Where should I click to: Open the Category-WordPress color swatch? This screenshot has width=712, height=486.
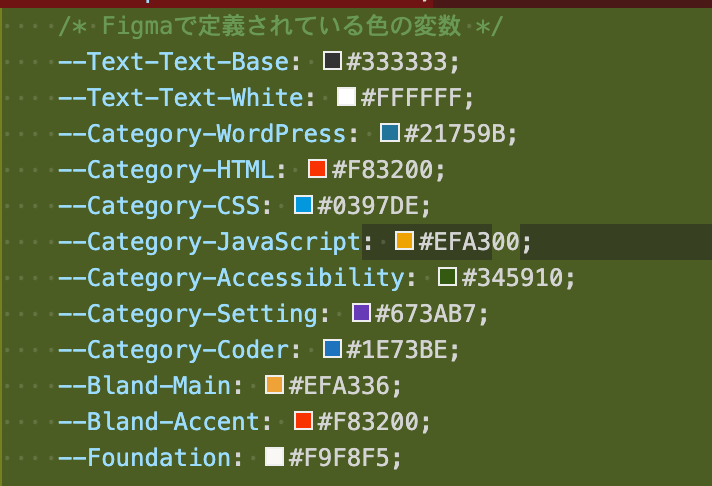(x=390, y=134)
